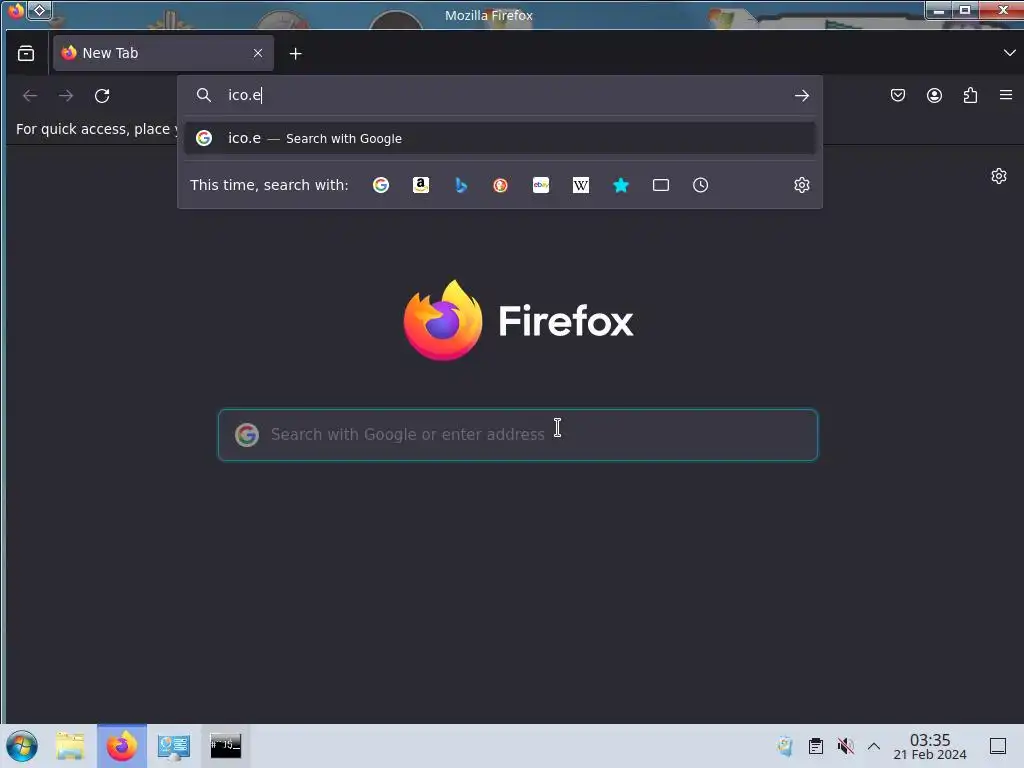1024x768 pixels.
Task: Go back one page
Action: (30, 96)
